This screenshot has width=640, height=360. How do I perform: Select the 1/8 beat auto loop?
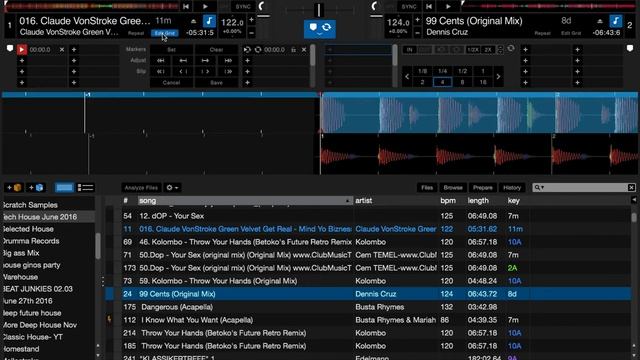point(422,71)
